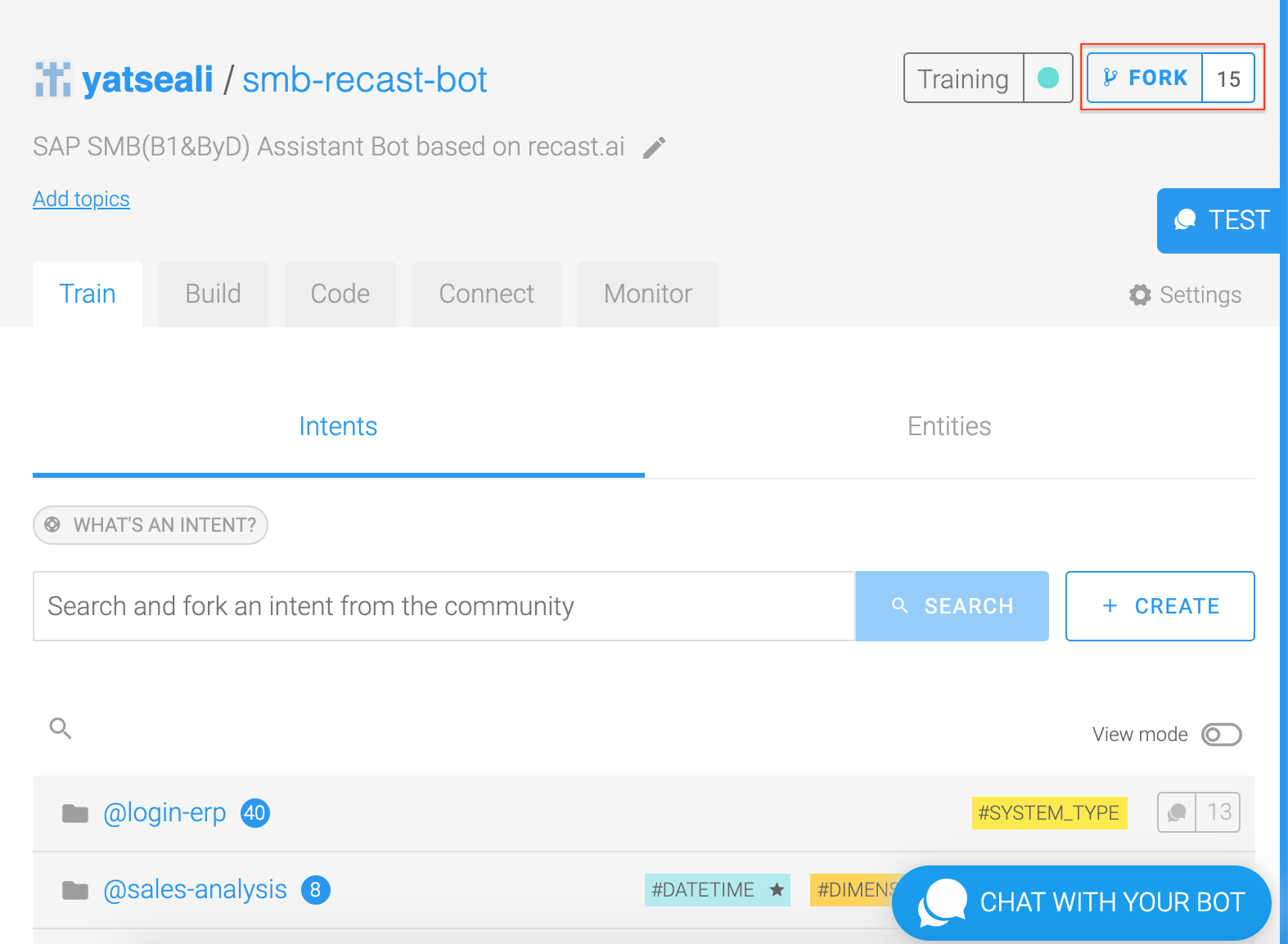Fork this bot with FORK button
1288x944 pixels.
(x=1145, y=78)
